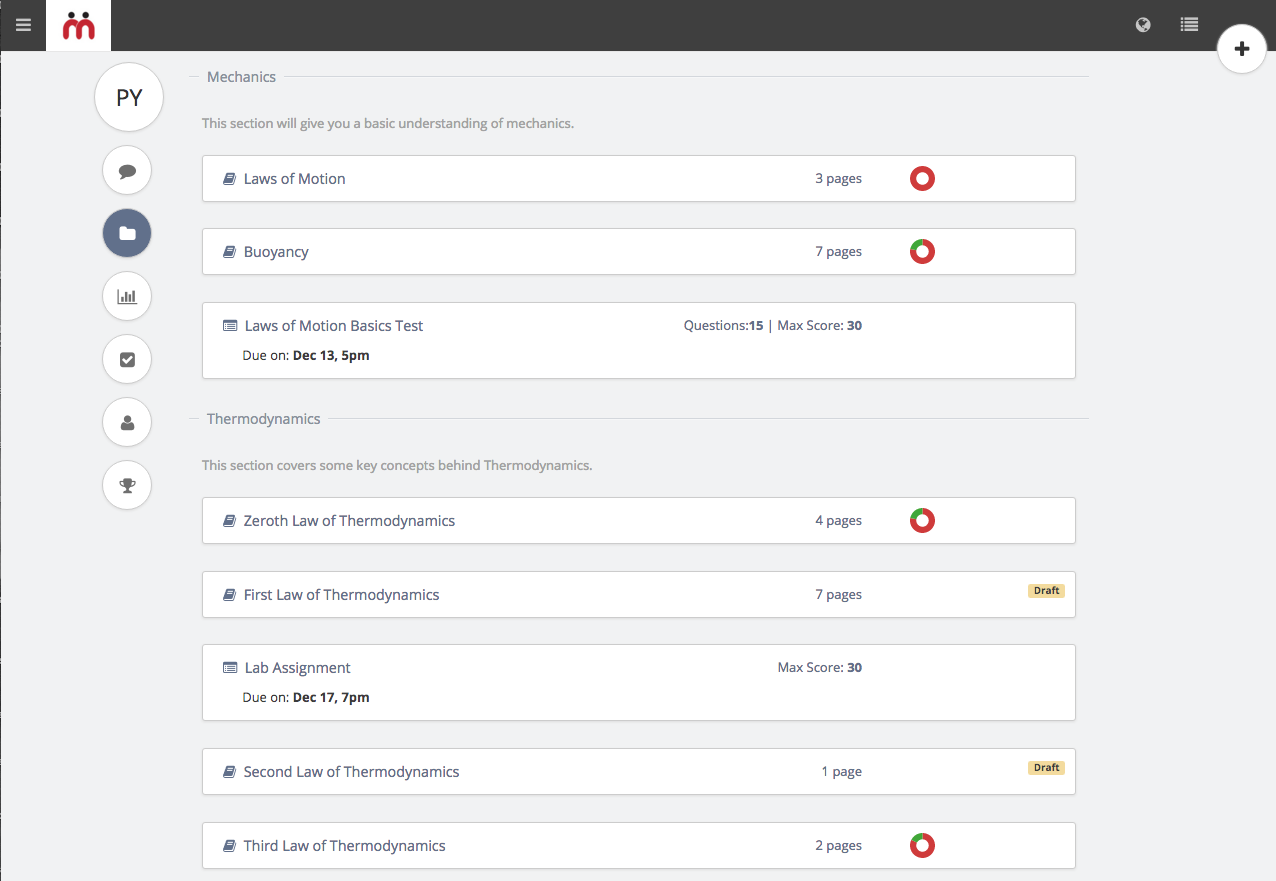The width and height of the screenshot is (1276, 881).
Task: Click the assignment icon beside Lab Assignment
Action: click(x=230, y=668)
